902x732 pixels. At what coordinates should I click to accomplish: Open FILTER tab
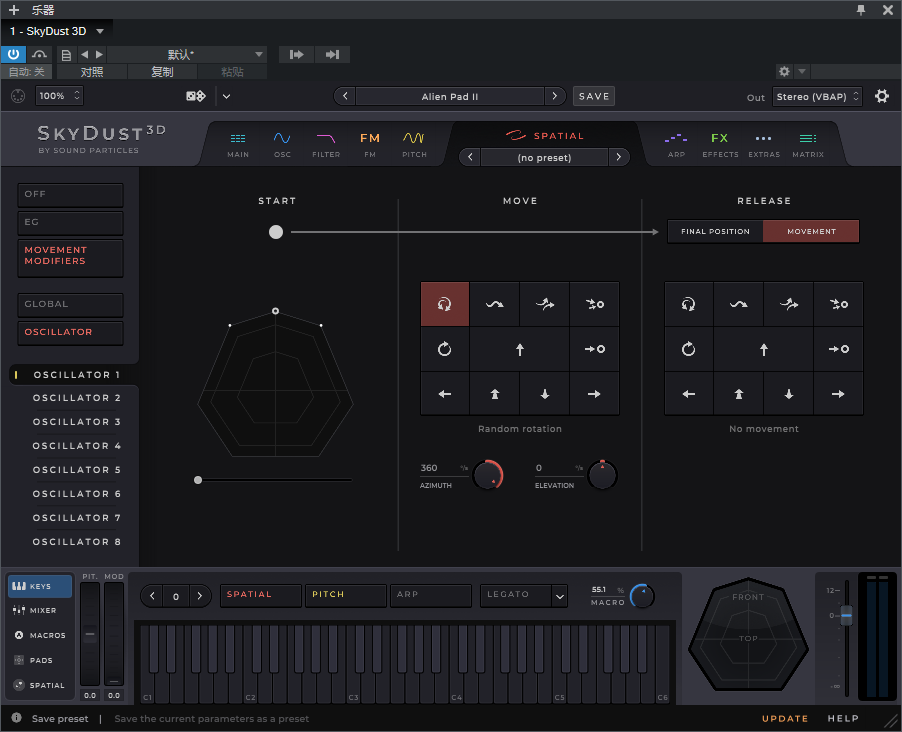tap(326, 145)
